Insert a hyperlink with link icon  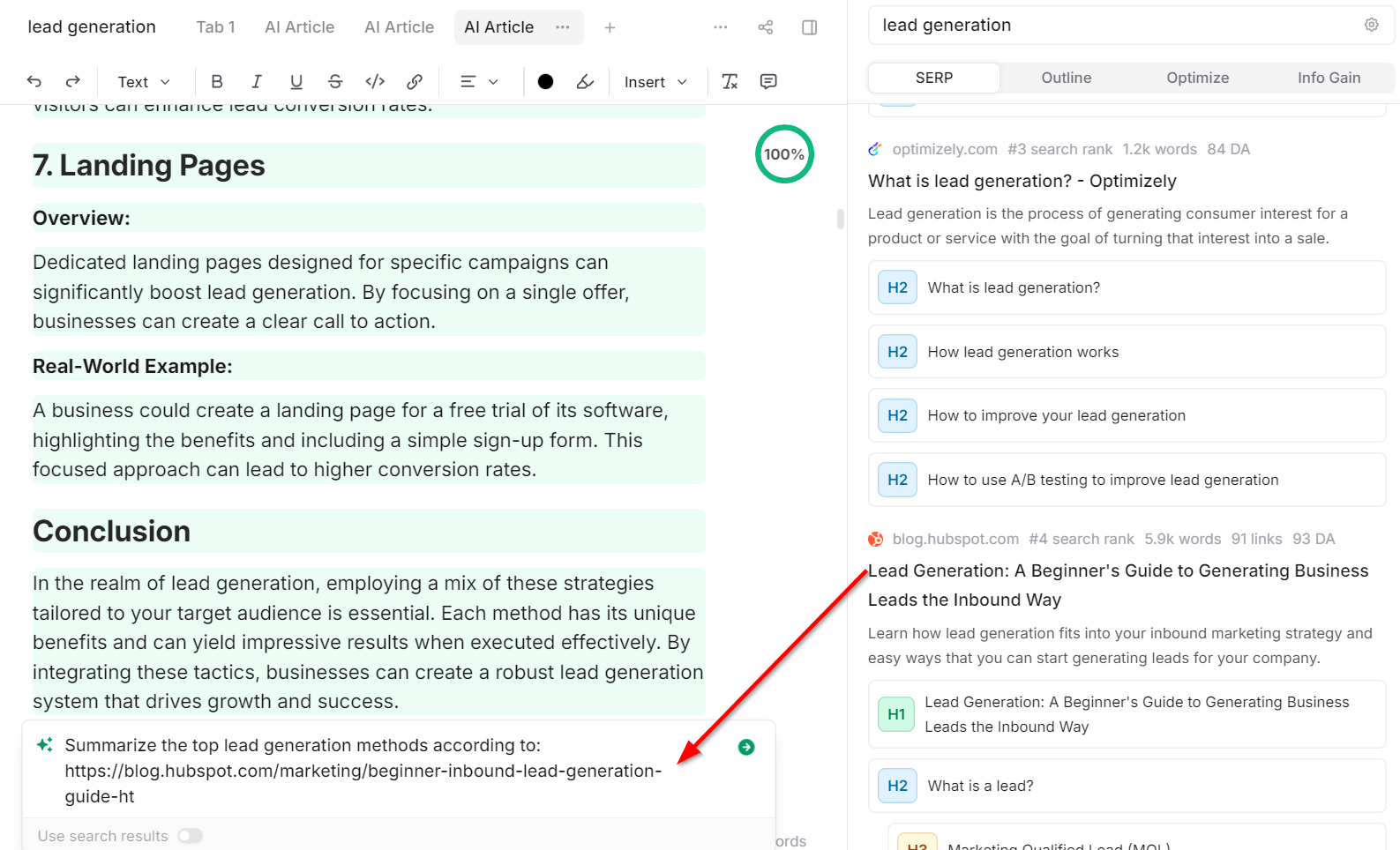[415, 81]
